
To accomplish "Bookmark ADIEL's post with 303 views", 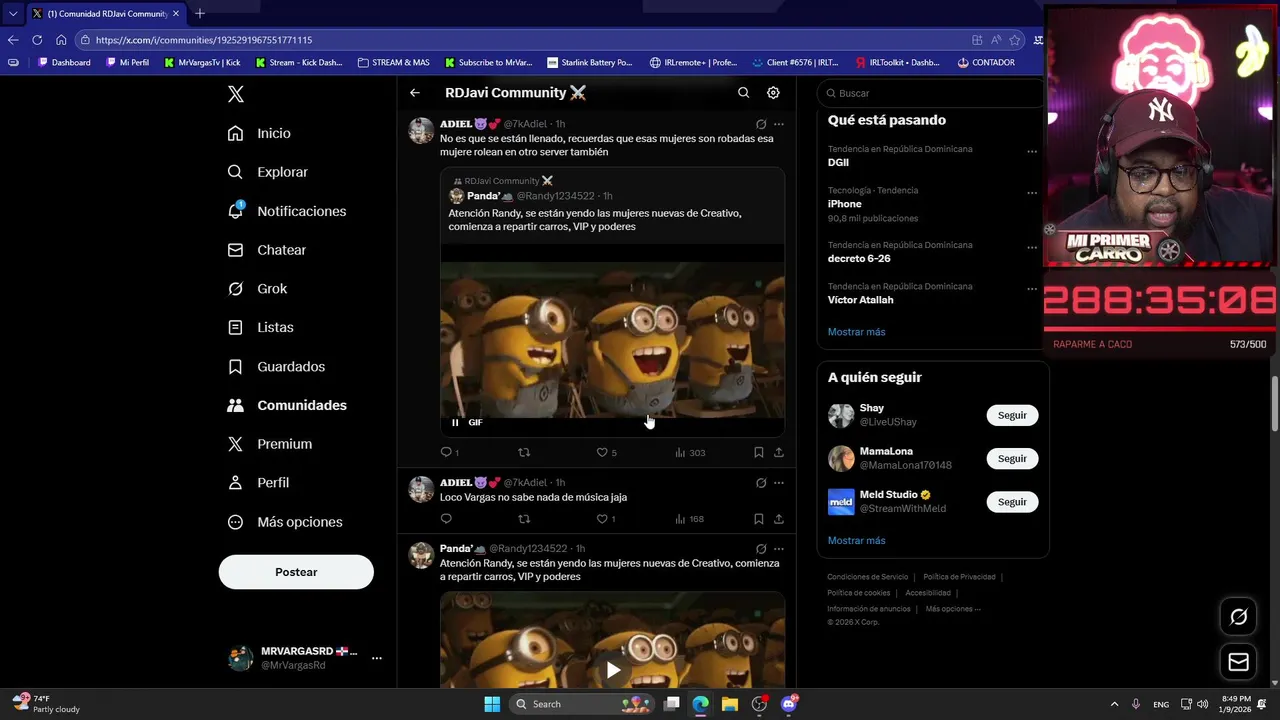I will click(759, 452).
